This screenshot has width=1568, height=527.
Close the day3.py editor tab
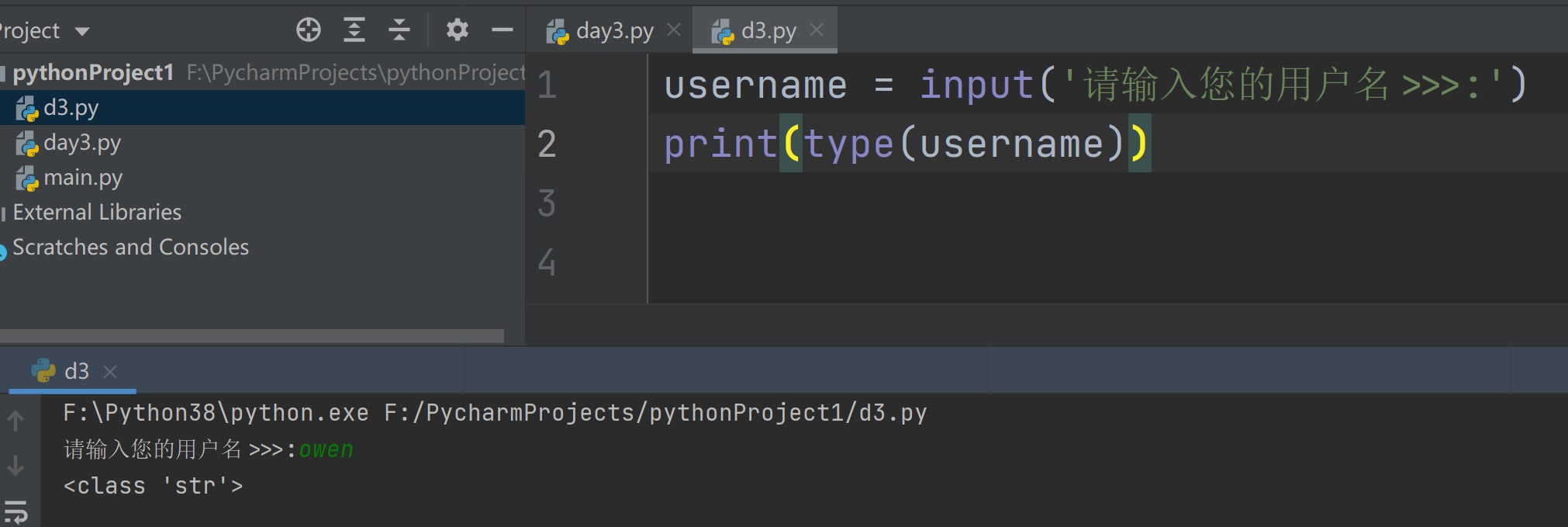click(x=674, y=30)
